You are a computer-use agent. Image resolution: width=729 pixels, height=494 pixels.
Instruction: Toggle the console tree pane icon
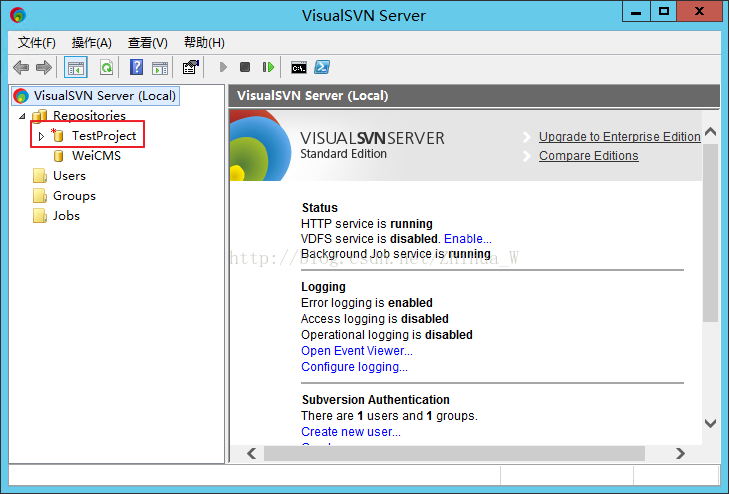click(x=76, y=67)
